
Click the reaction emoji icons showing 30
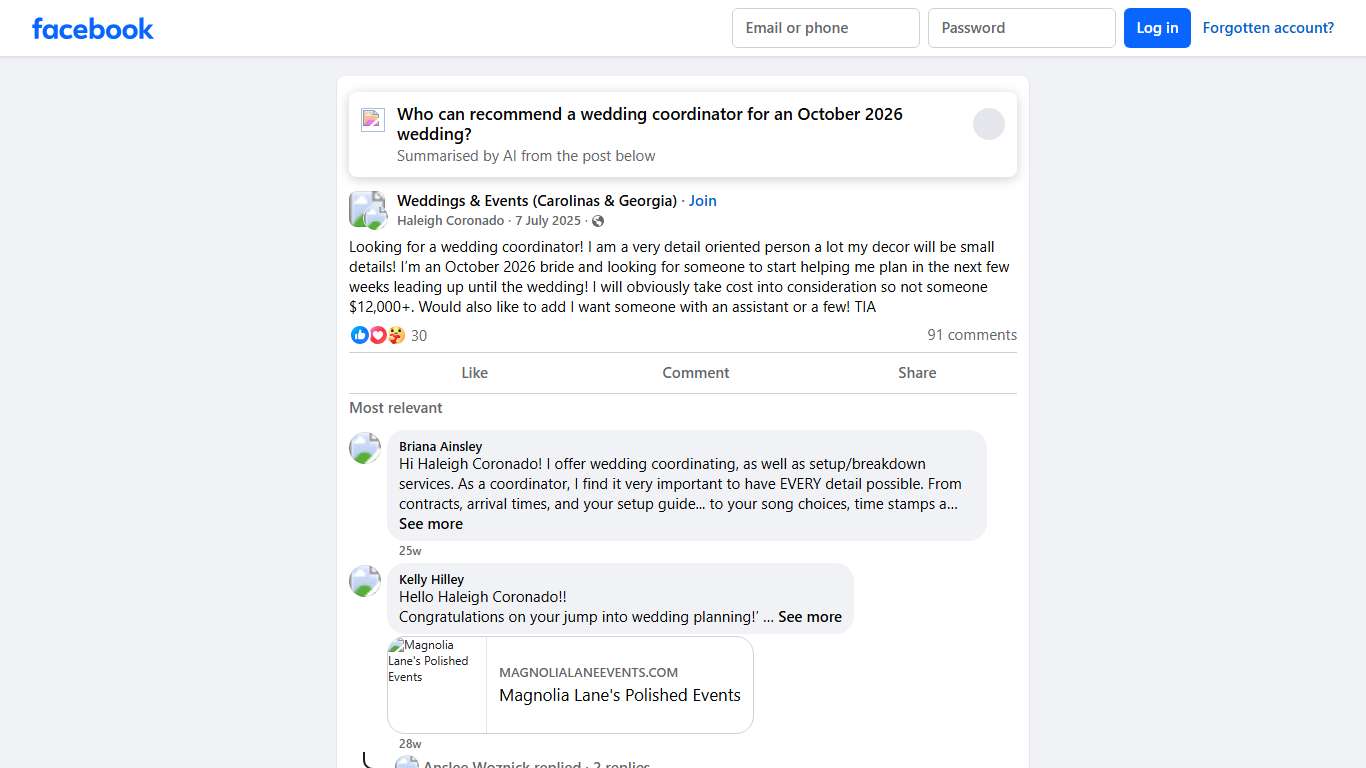click(x=378, y=335)
